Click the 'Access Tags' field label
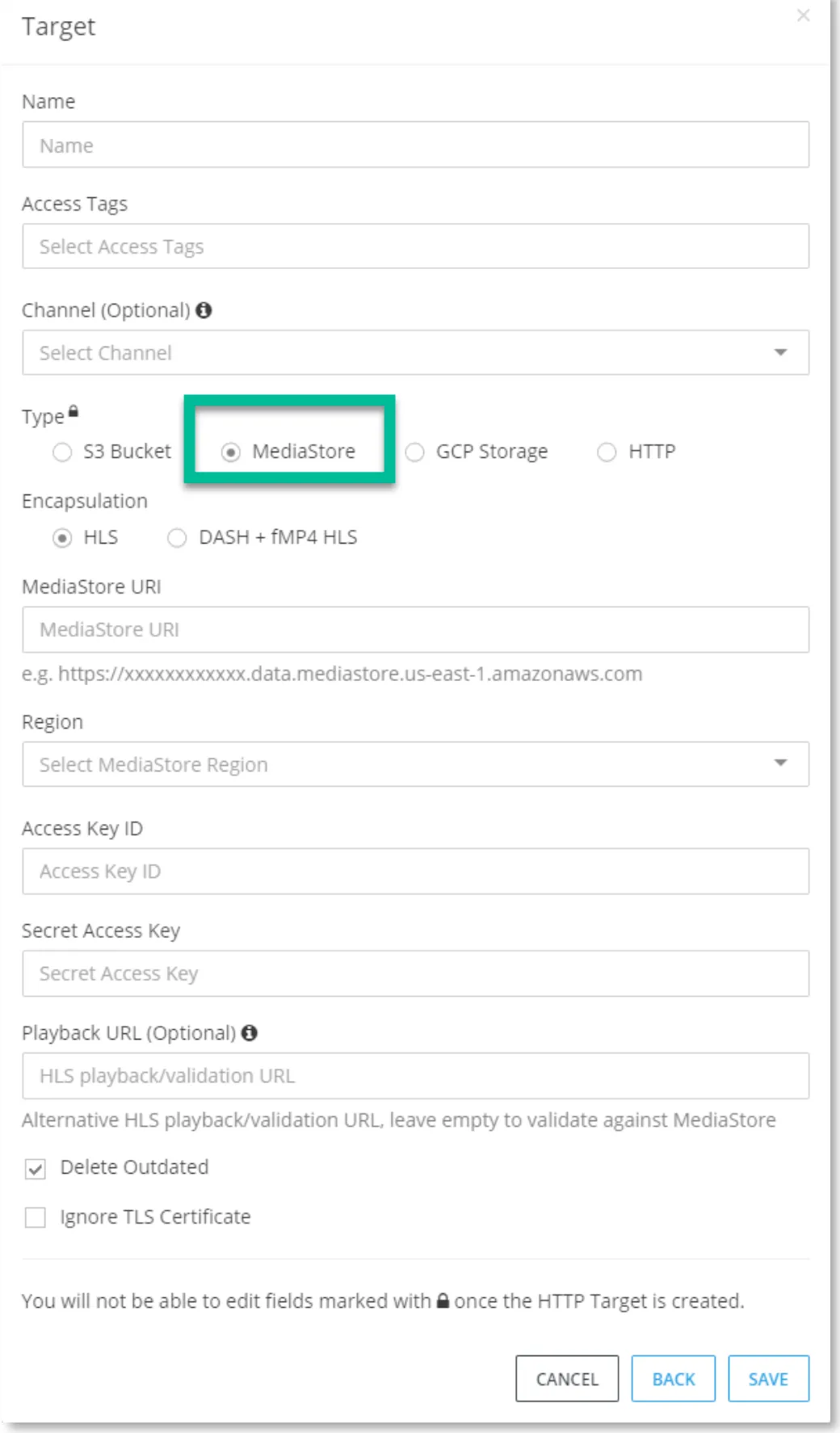The height and width of the screenshot is (1433, 840). pyautogui.click(x=74, y=204)
